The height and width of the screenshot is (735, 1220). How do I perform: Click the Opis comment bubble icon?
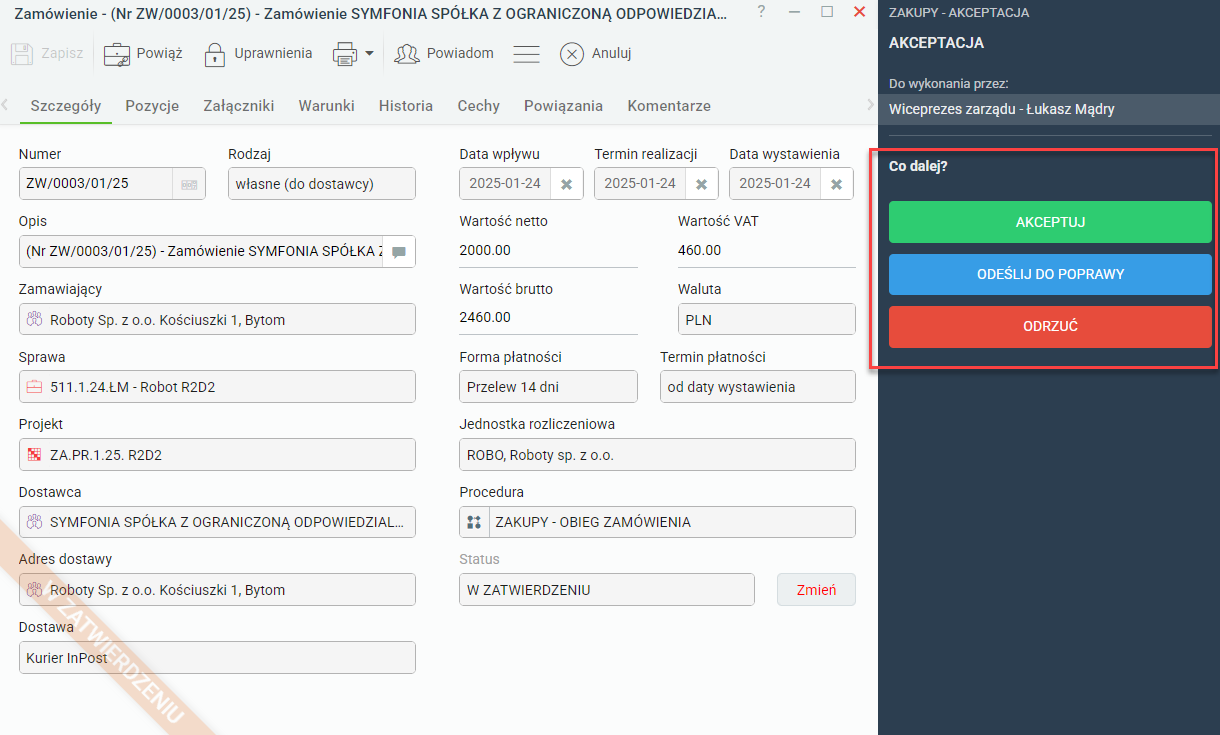click(399, 252)
